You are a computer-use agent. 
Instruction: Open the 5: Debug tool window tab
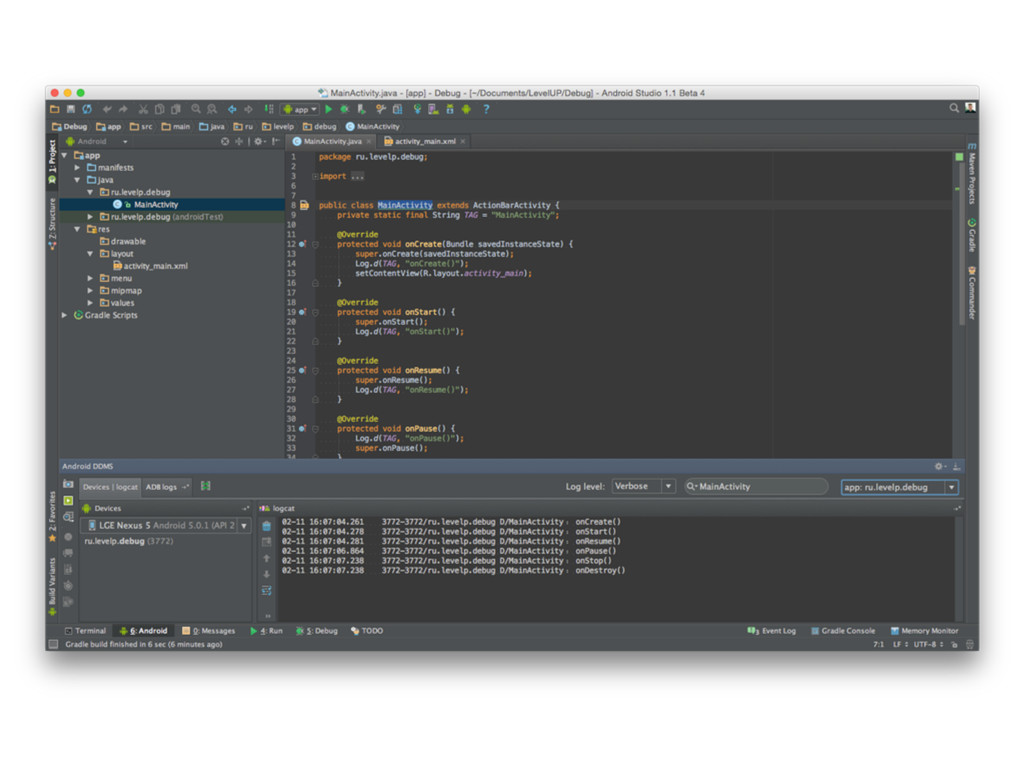(317, 631)
